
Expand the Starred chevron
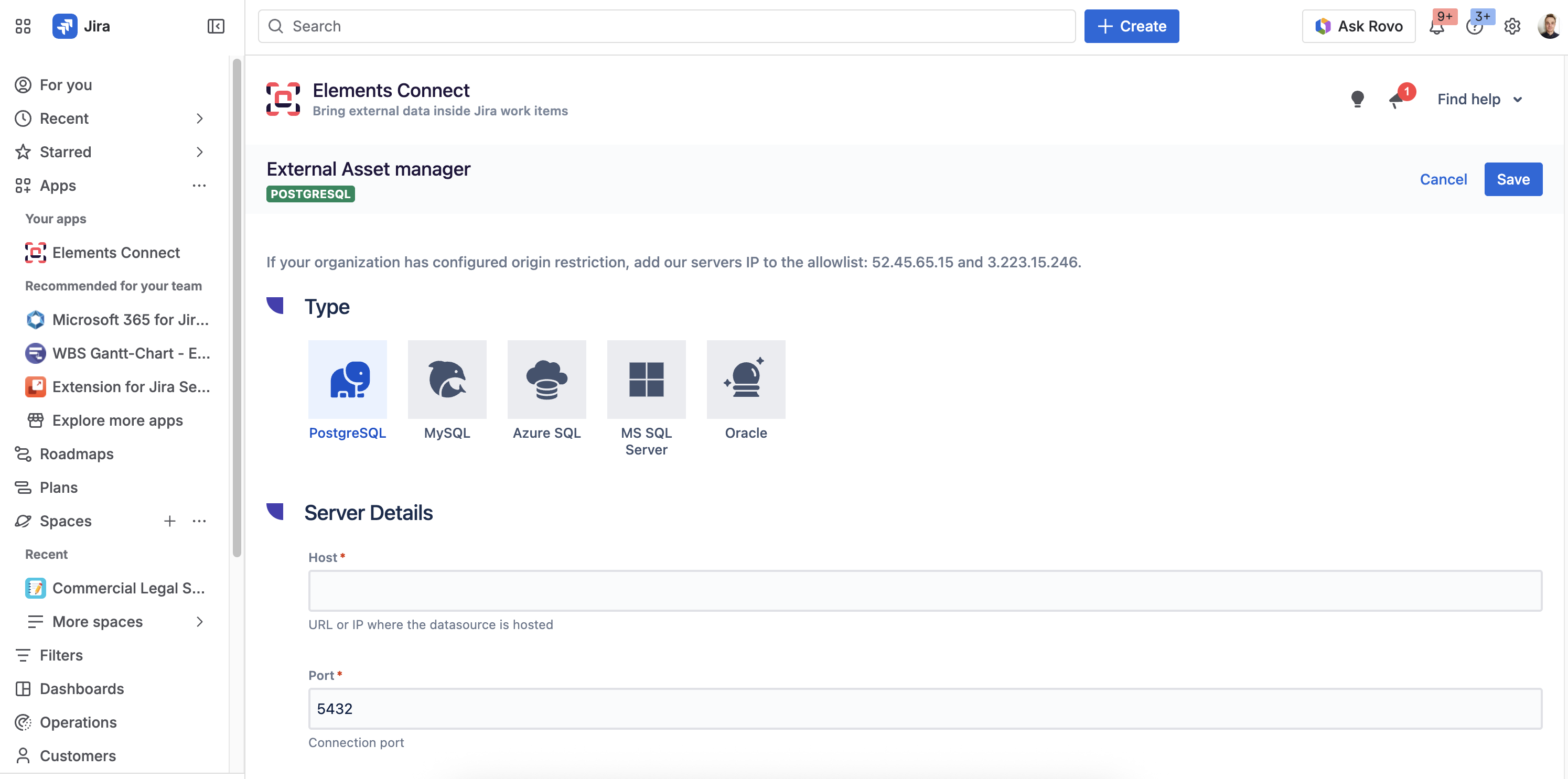200,152
